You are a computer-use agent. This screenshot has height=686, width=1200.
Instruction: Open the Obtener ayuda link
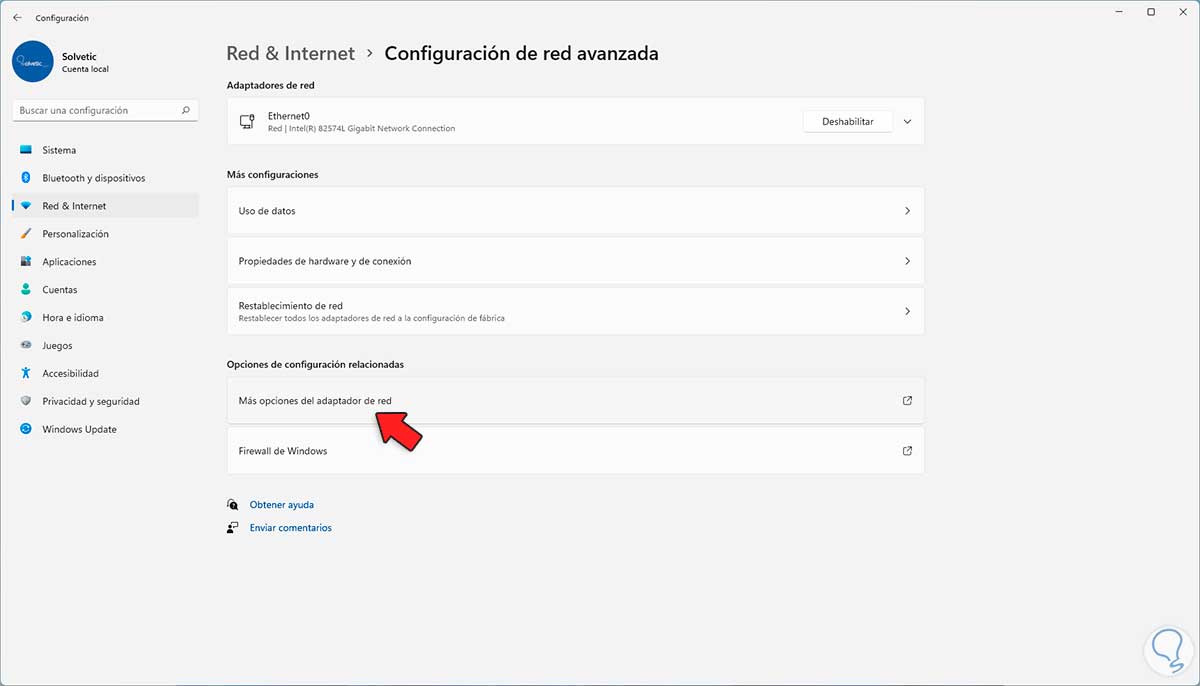(x=281, y=505)
